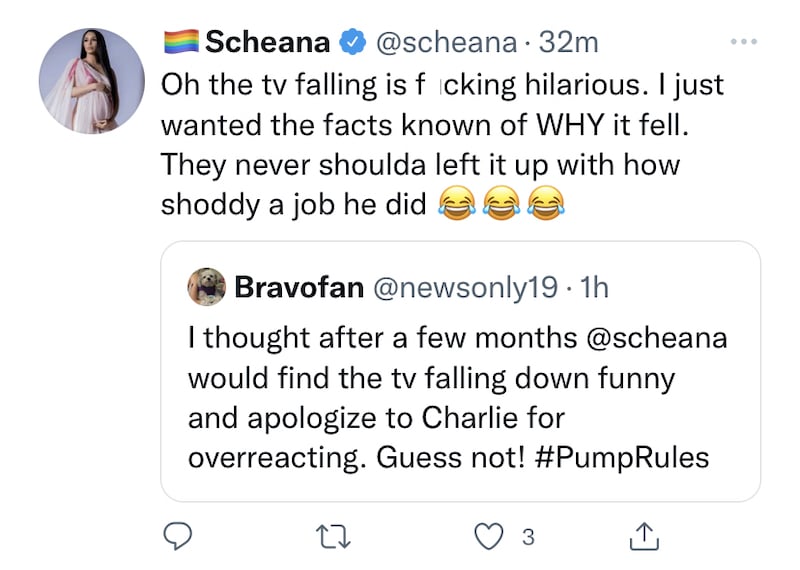Click the @newsonly19 handle
The image size is (800, 570).
pyautogui.click(x=464, y=288)
